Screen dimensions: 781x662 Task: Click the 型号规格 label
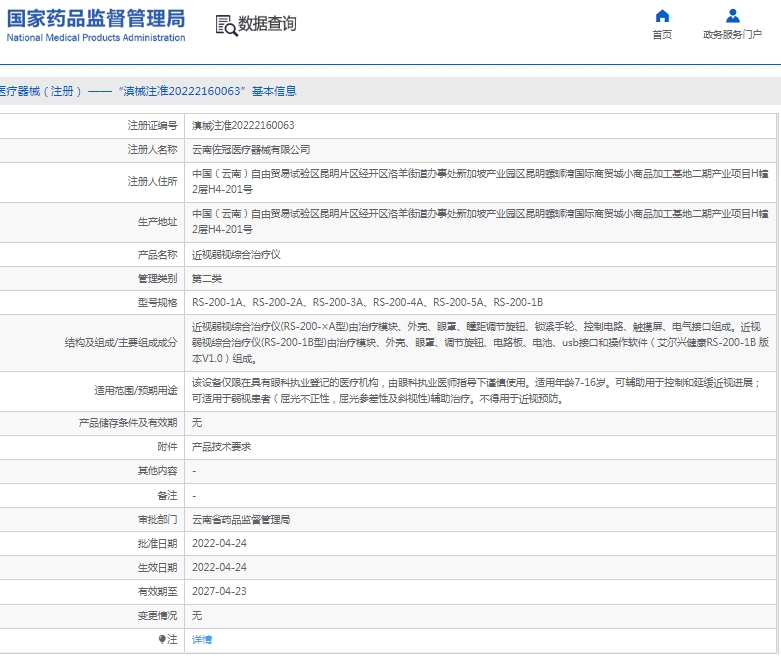pyautogui.click(x=157, y=302)
